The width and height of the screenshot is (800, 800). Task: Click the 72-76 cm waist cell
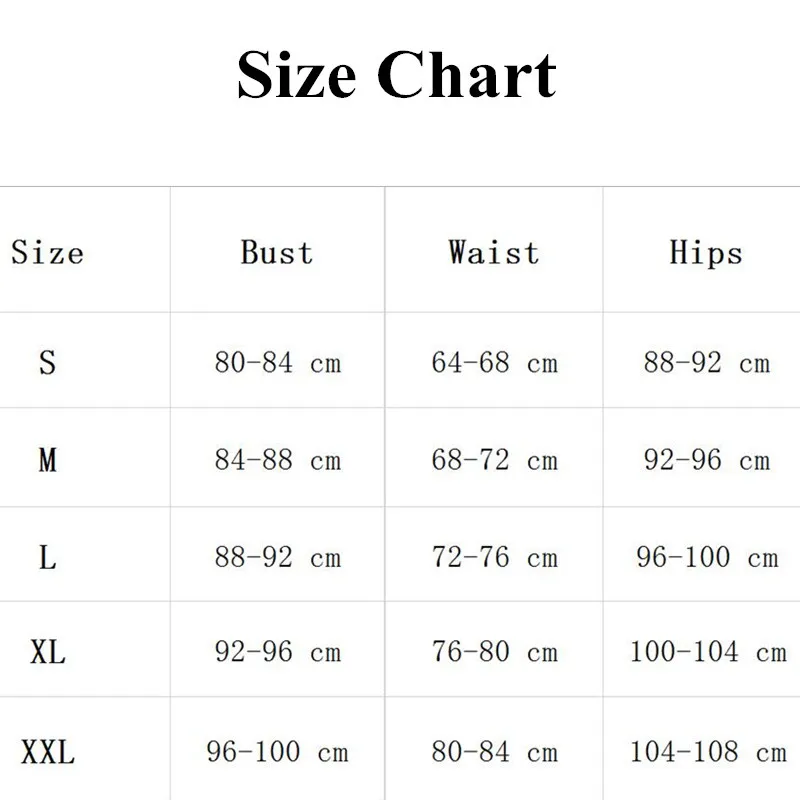point(494,557)
